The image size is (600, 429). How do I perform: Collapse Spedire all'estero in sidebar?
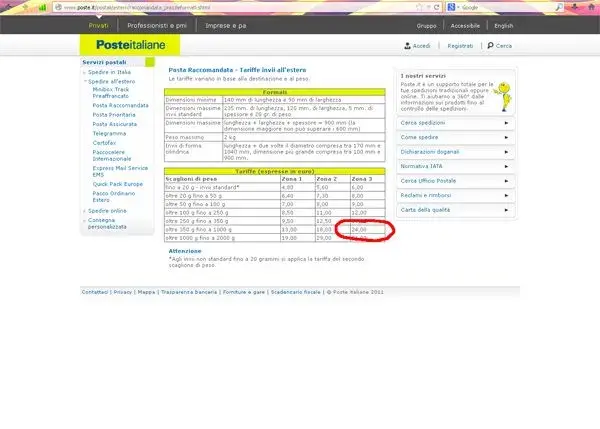click(x=111, y=82)
